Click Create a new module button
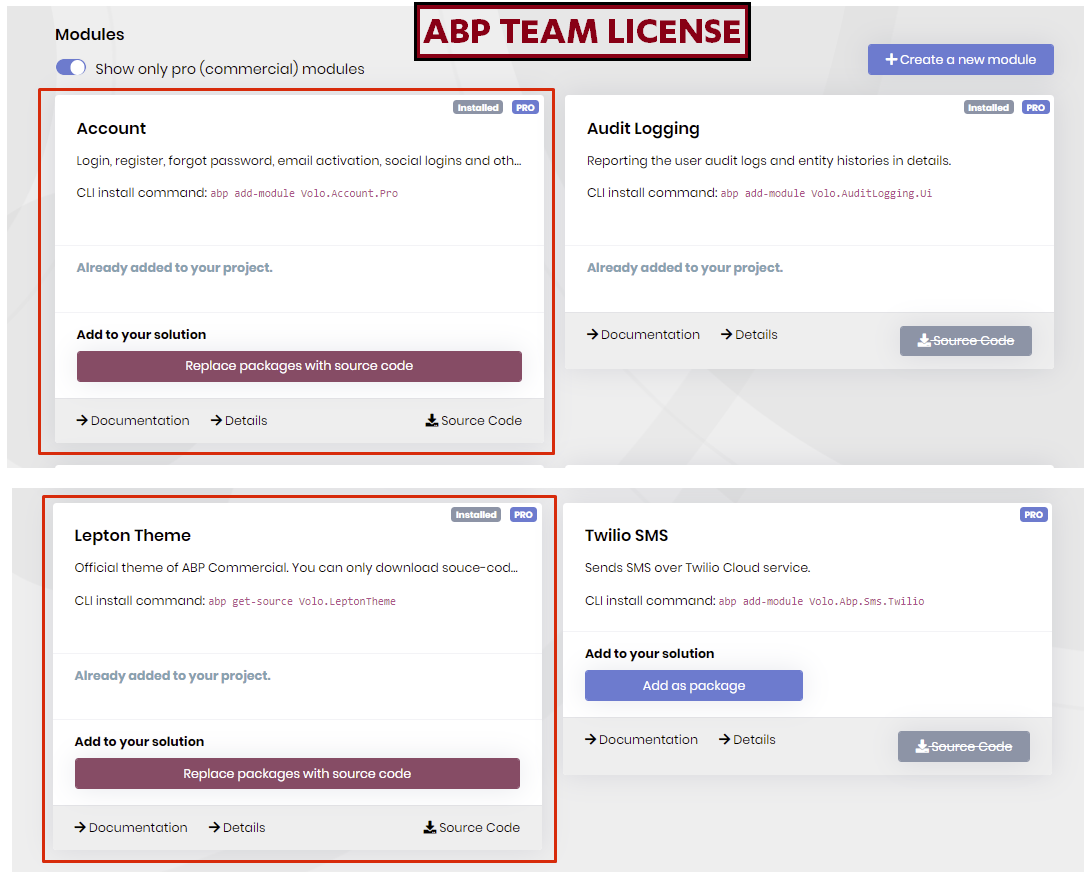 [960, 59]
